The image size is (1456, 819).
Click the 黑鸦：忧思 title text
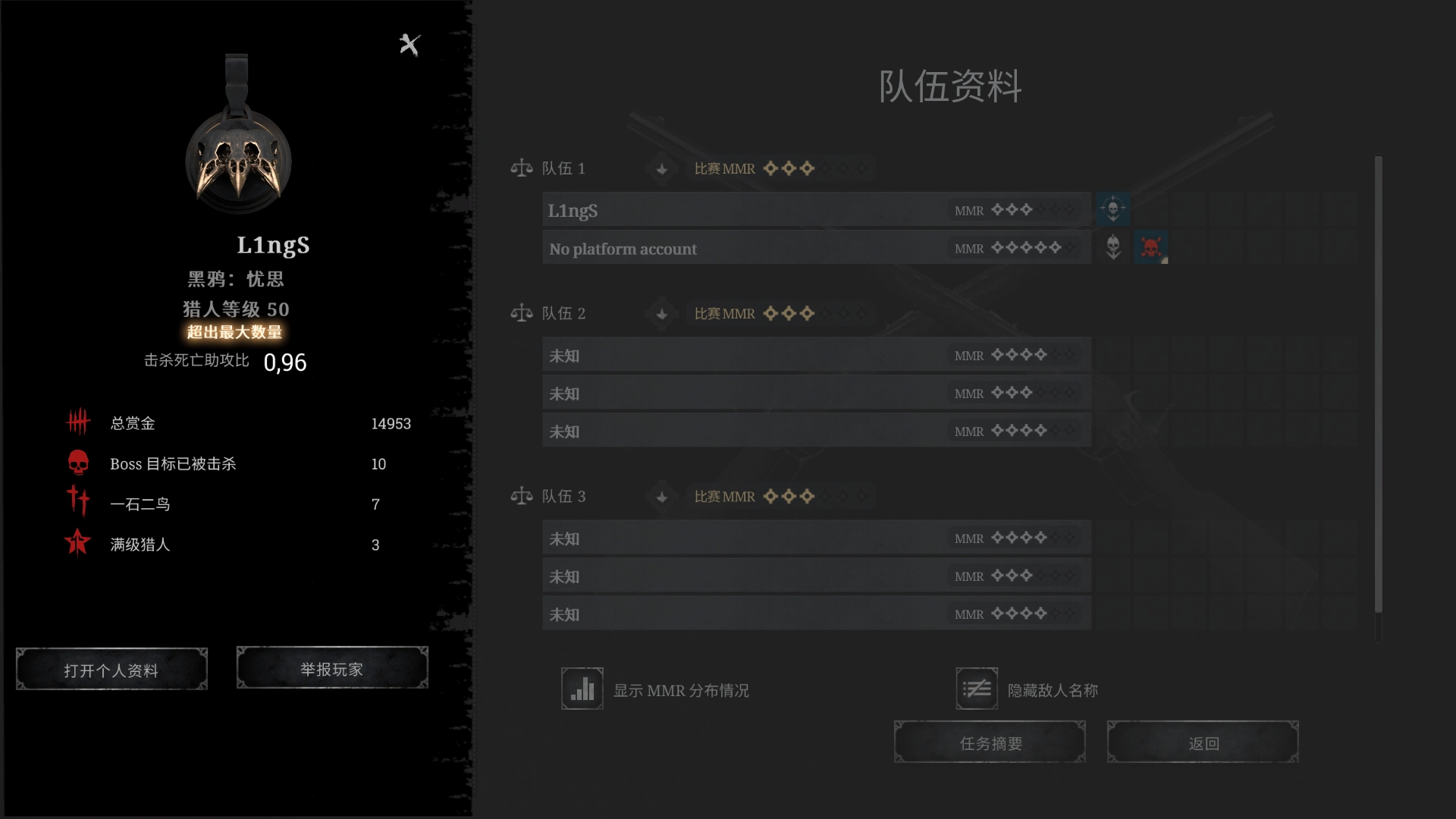236,279
